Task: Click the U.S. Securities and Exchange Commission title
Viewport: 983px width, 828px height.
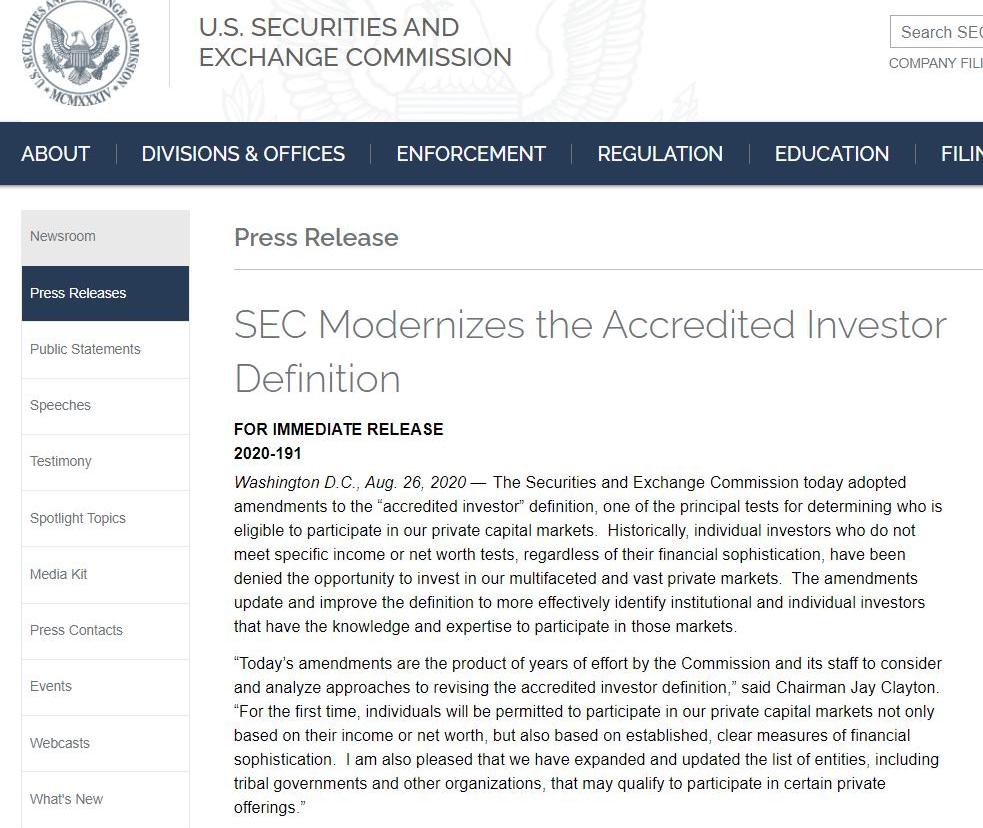Action: tap(355, 43)
